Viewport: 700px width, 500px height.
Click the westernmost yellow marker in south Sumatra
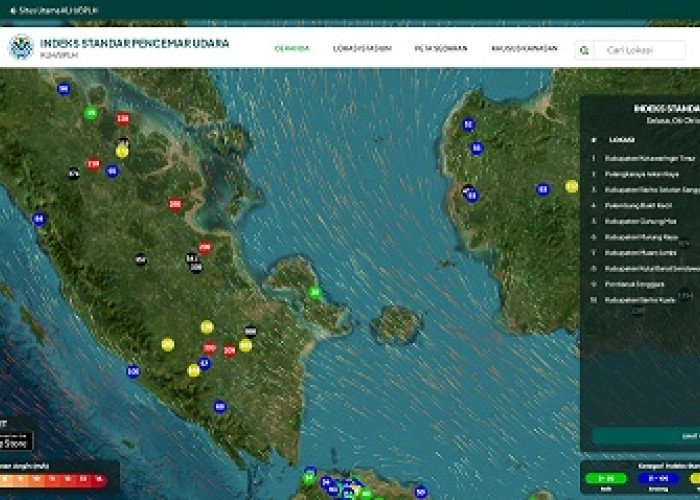[168, 345]
